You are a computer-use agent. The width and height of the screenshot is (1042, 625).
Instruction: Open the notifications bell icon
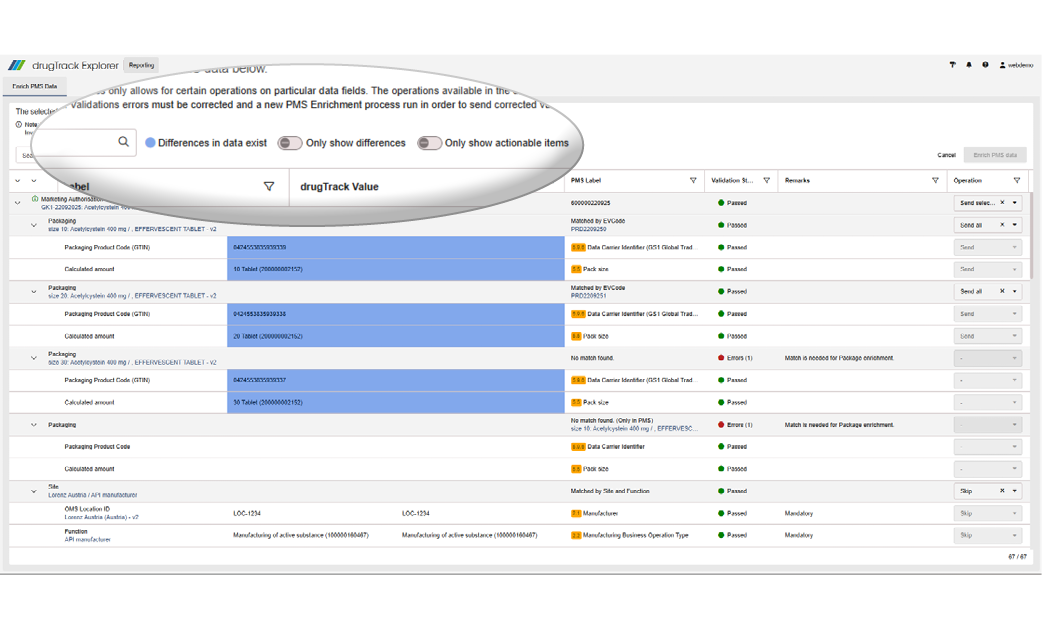tap(969, 65)
